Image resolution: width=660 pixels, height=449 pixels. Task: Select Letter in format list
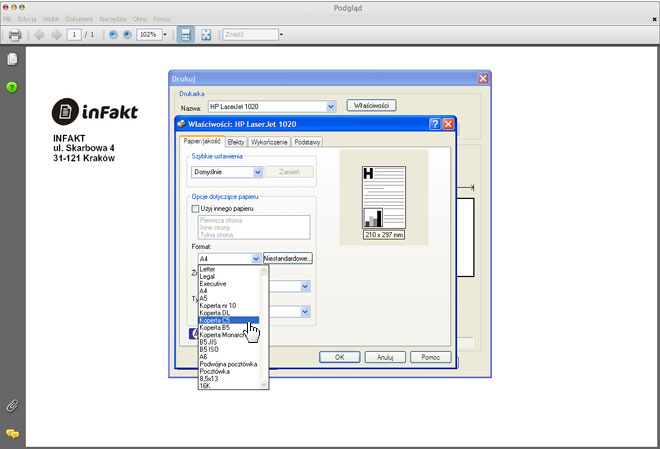[x=229, y=269]
